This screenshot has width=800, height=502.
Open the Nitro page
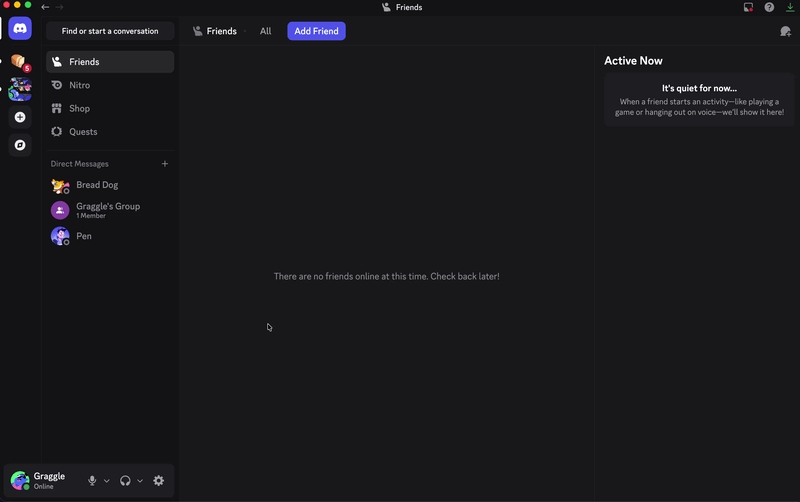(x=110, y=85)
